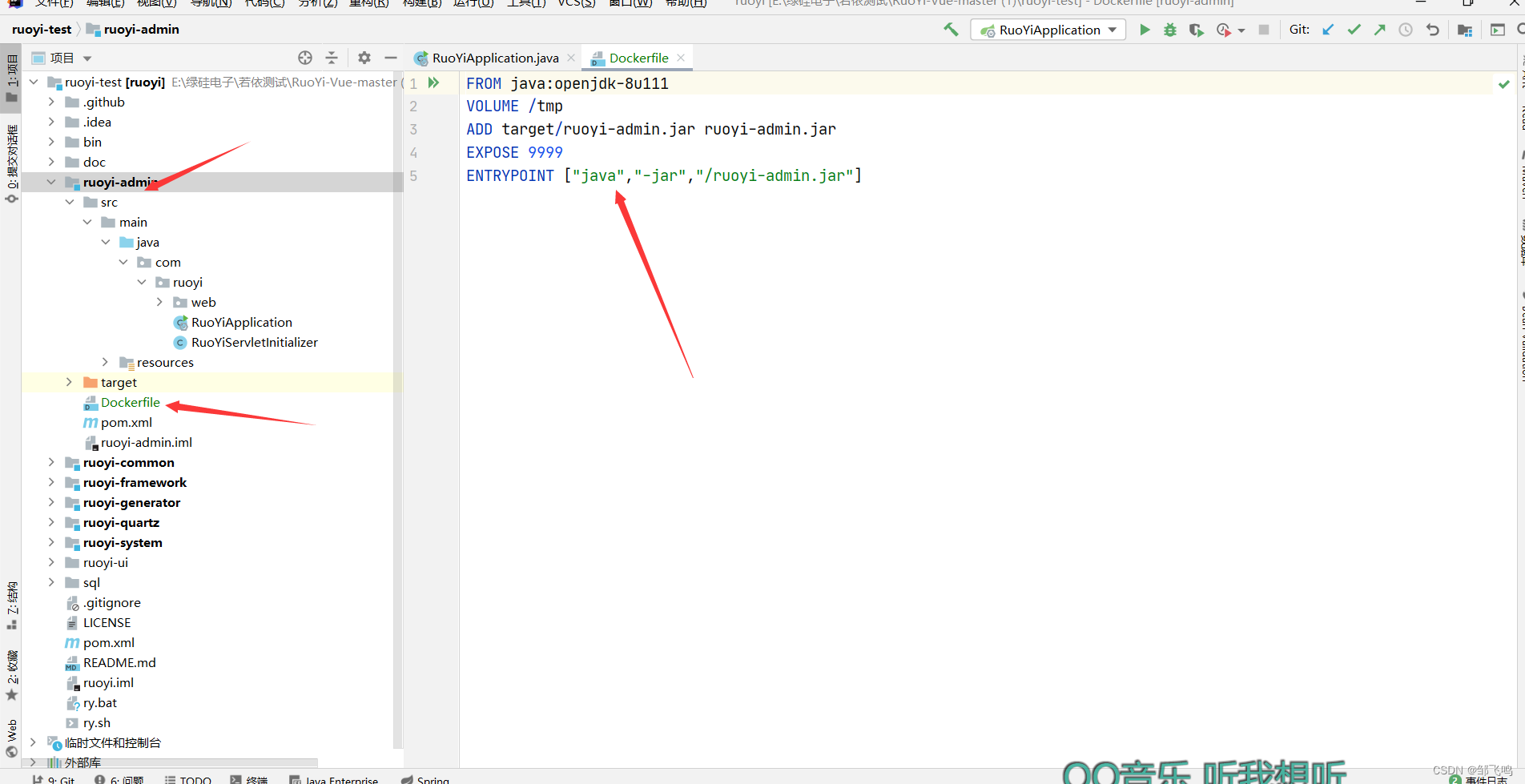Close the RuoYiApplication.java tab
This screenshot has height=784, width=1525.
click(571, 58)
